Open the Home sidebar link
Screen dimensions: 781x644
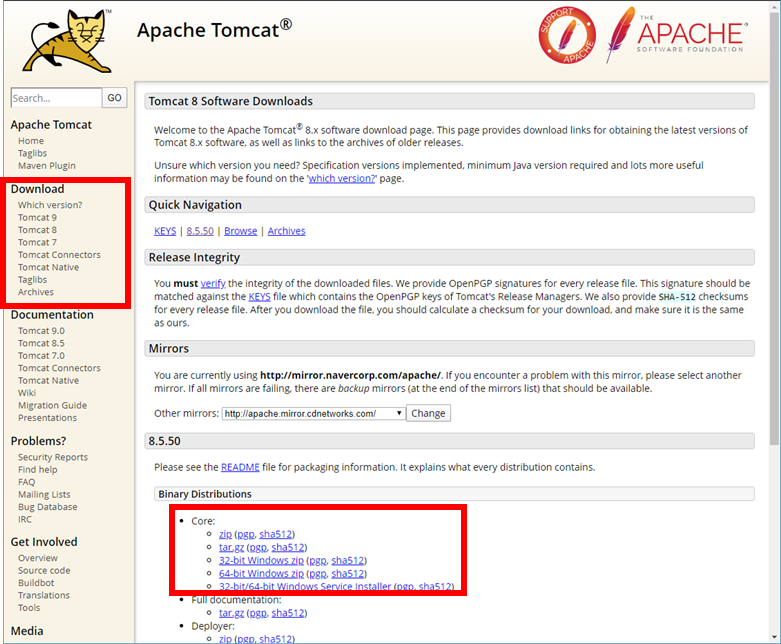pyautogui.click(x=31, y=141)
